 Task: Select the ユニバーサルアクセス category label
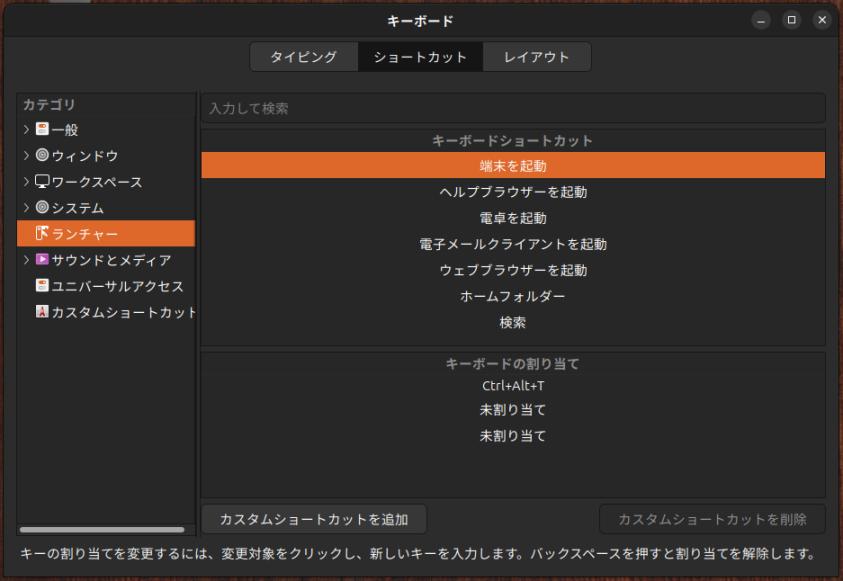[117, 286]
